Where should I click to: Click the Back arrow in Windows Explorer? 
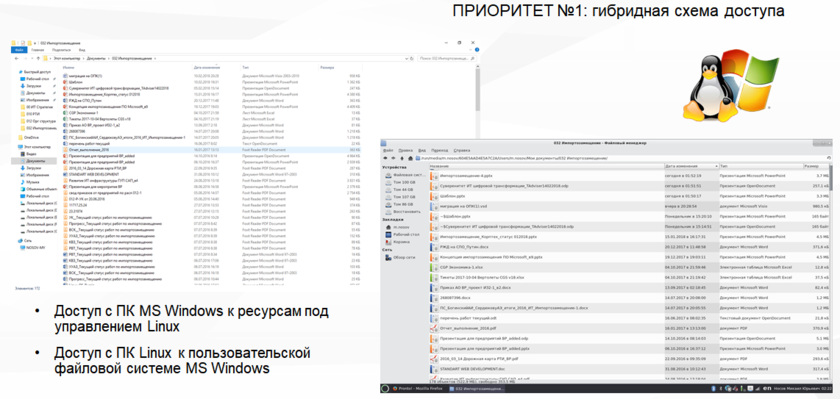pos(17,58)
